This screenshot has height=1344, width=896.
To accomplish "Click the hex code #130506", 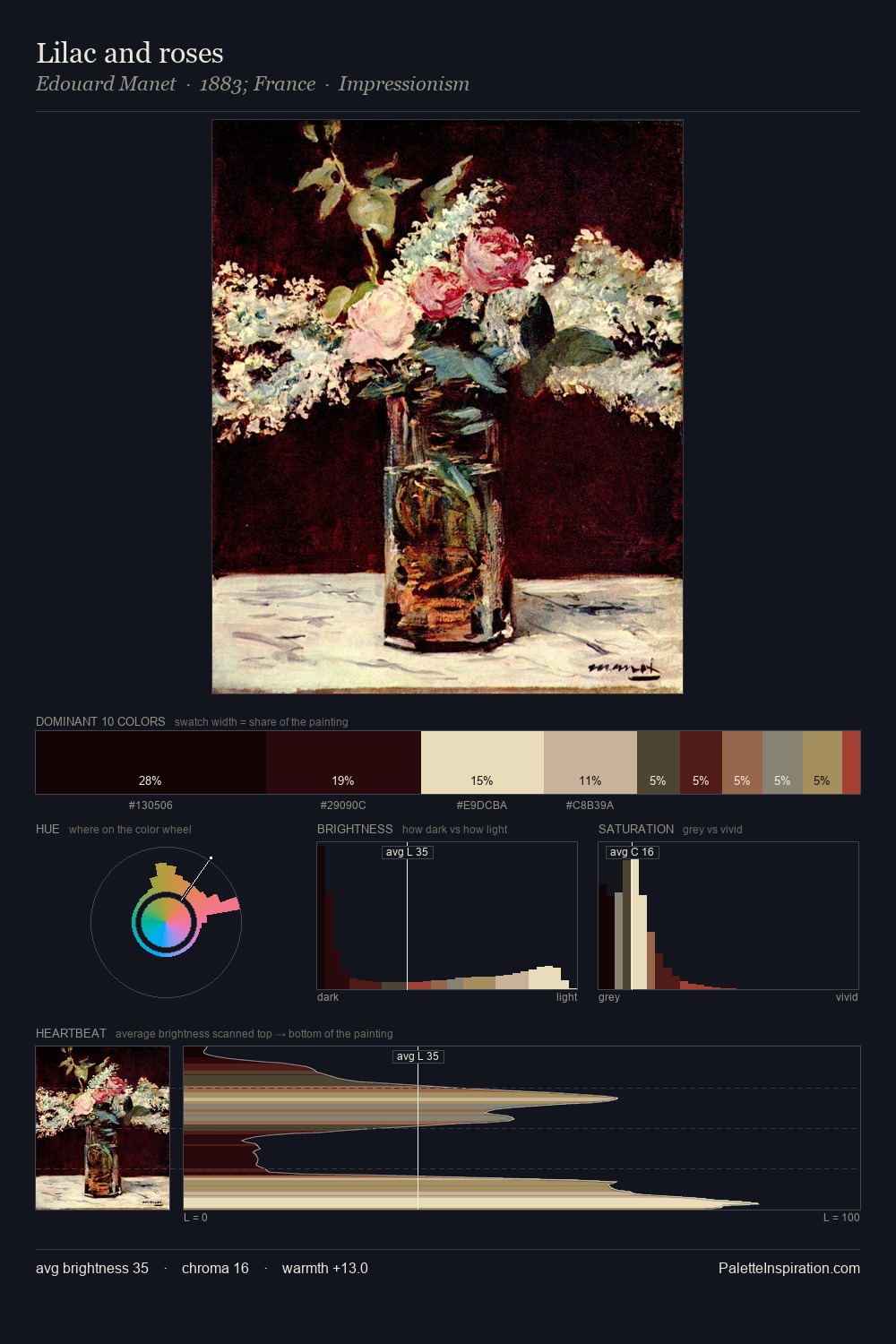I will point(151,806).
